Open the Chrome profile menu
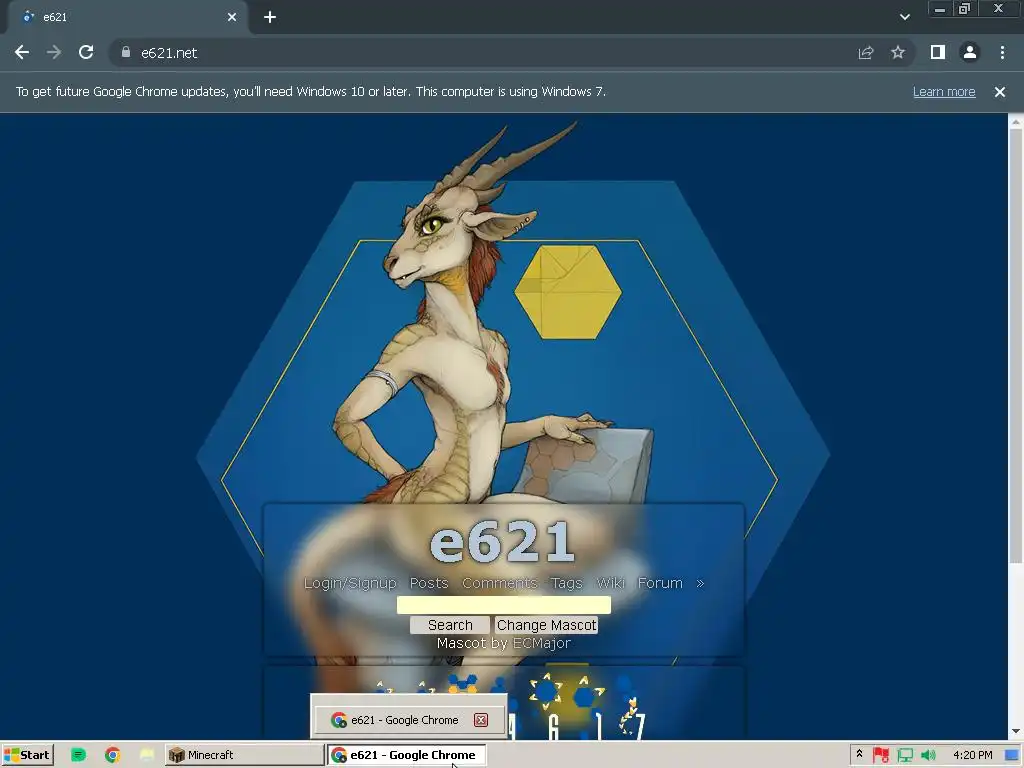Image resolution: width=1024 pixels, height=768 pixels. (970, 52)
